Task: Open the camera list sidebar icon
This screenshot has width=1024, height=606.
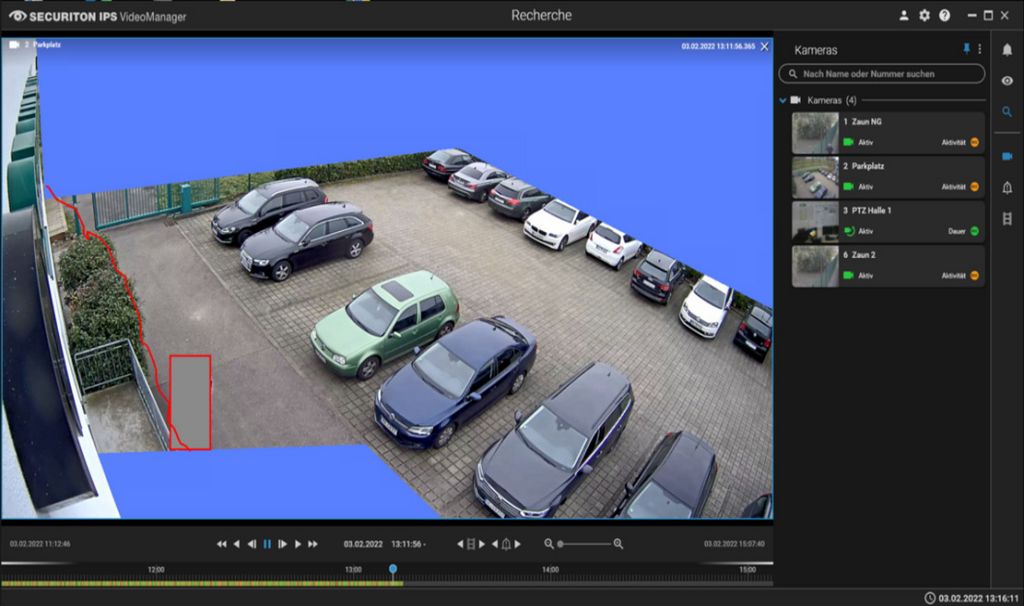Action: [x=1007, y=156]
